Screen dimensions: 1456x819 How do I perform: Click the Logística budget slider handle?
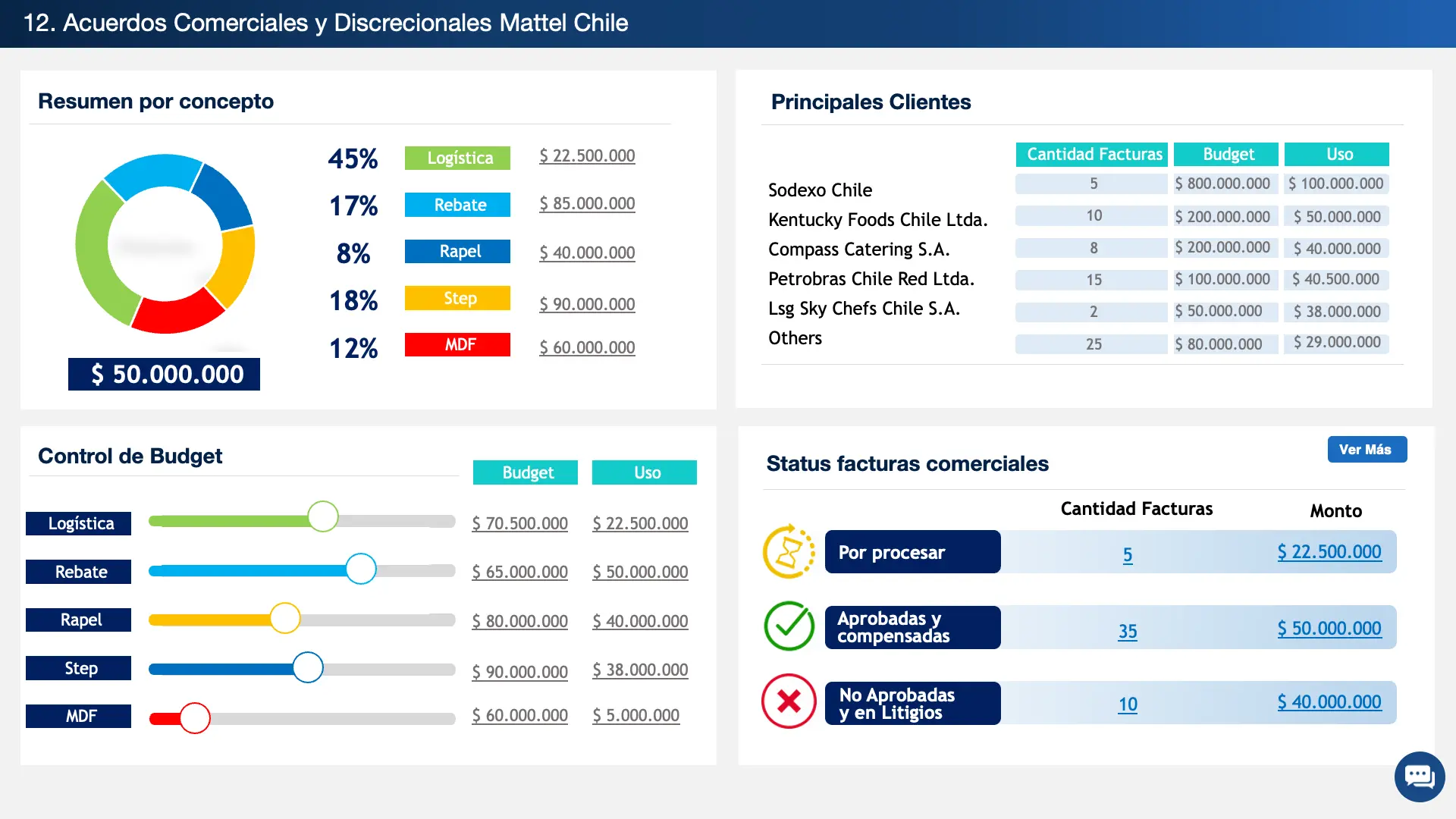[323, 517]
